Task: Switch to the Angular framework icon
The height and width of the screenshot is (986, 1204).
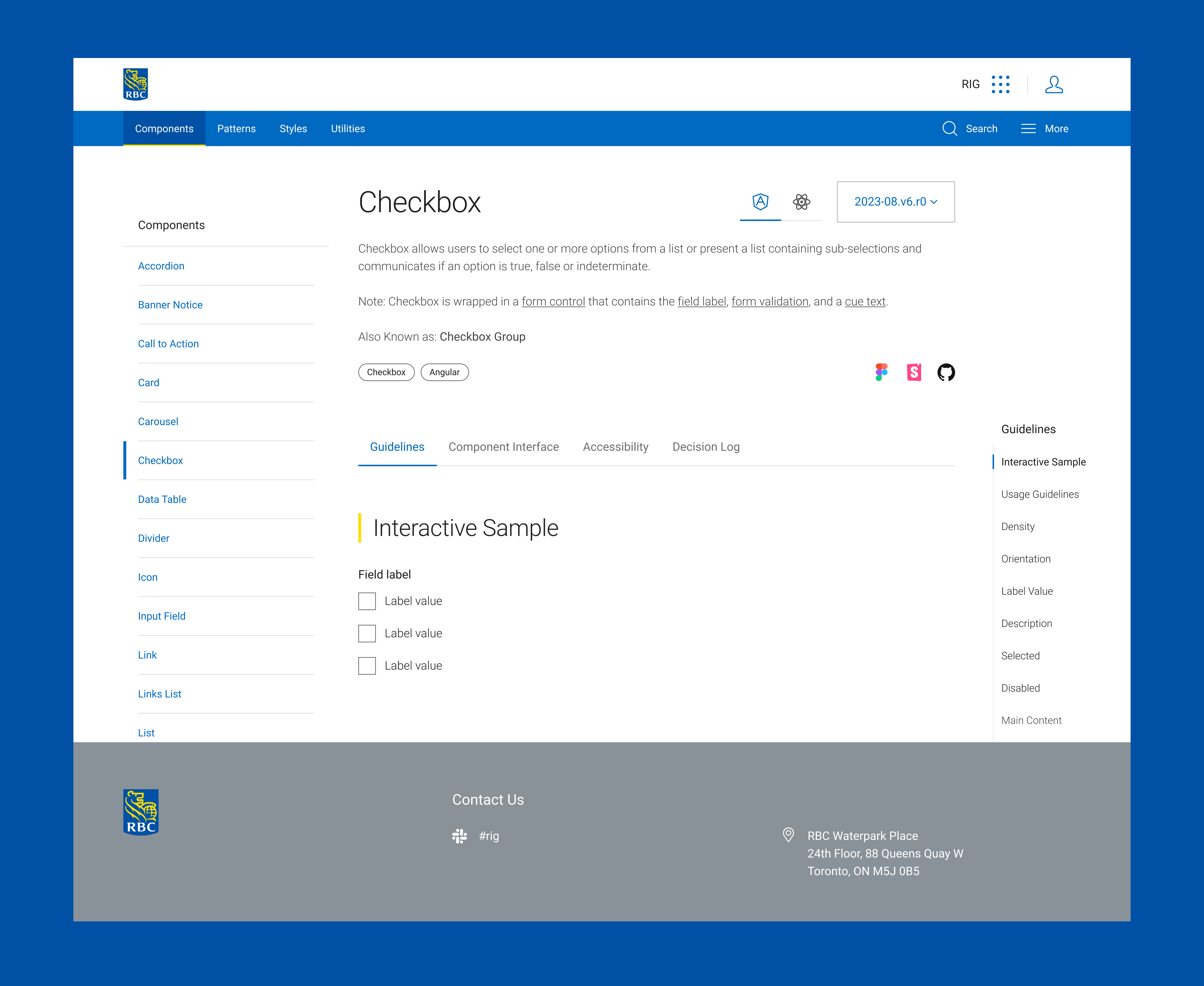Action: click(x=760, y=202)
